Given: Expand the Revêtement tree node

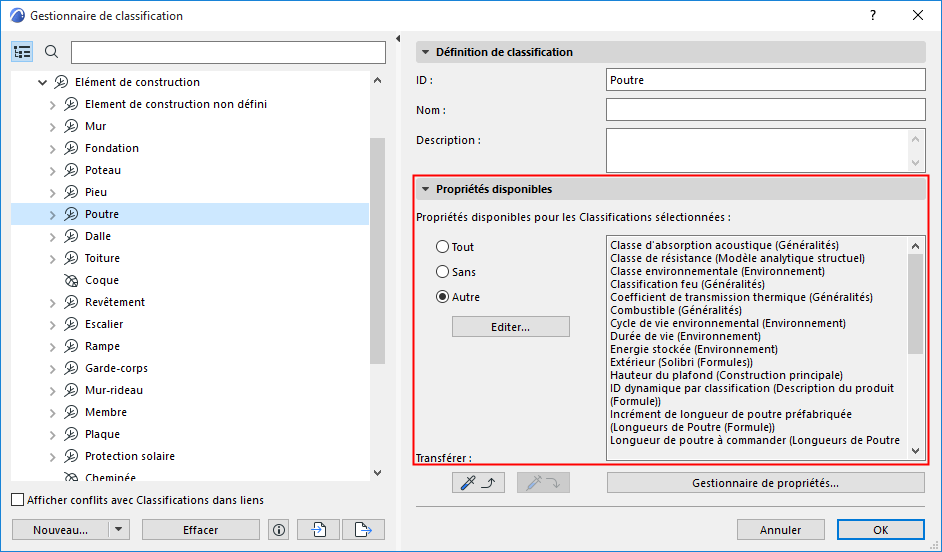Looking at the screenshot, I should tap(52, 303).
